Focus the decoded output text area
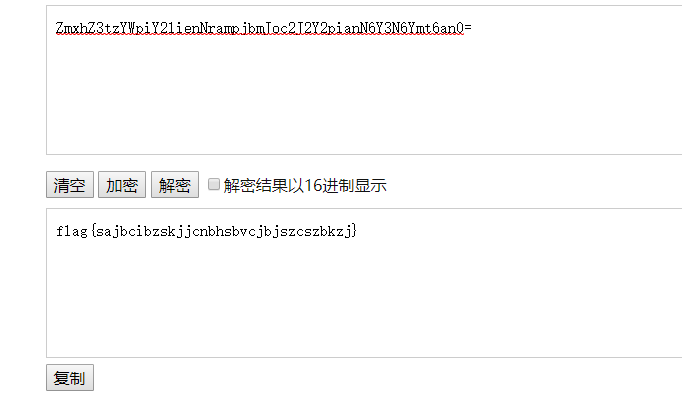This screenshot has height=405, width=682. pyautogui.click(x=364, y=283)
